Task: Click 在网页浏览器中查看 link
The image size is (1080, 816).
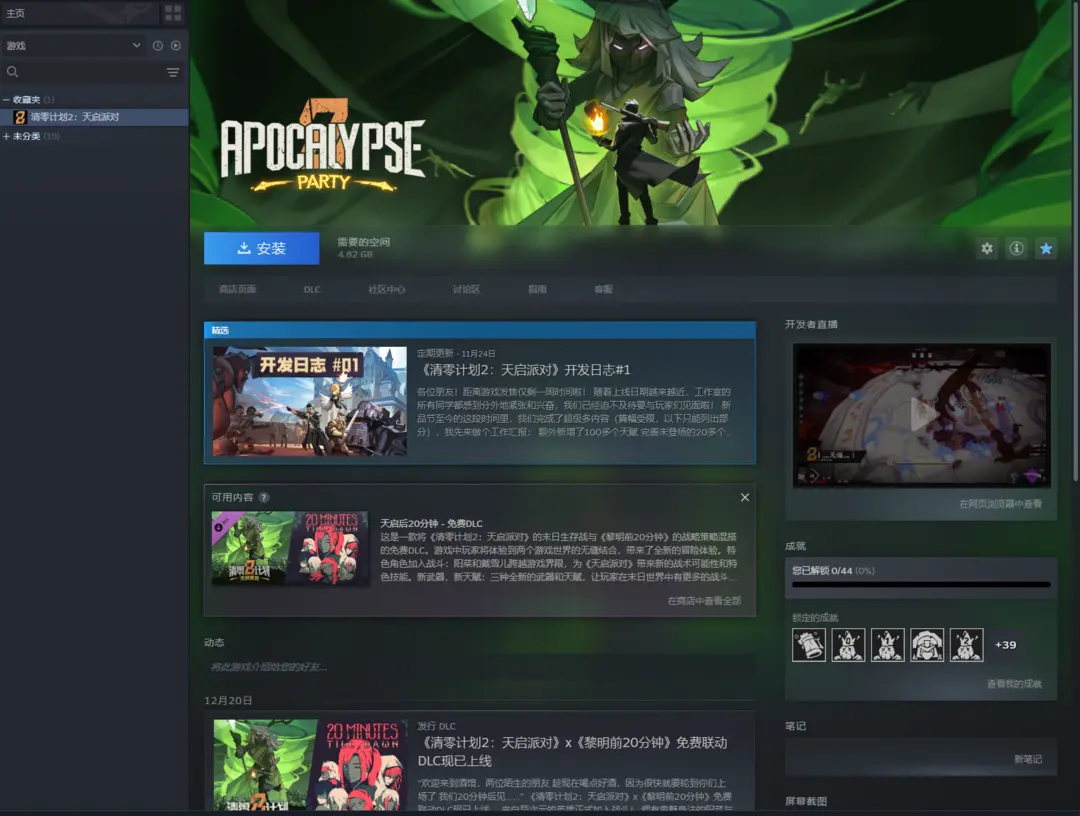Action: coord(1000,504)
